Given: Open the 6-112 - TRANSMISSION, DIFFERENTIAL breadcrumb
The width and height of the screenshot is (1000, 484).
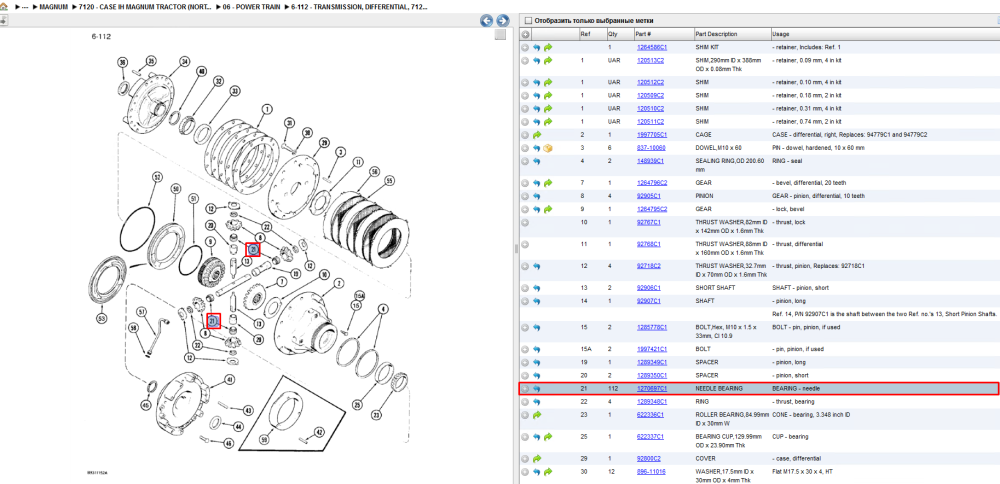Looking at the screenshot, I should coord(358,6).
